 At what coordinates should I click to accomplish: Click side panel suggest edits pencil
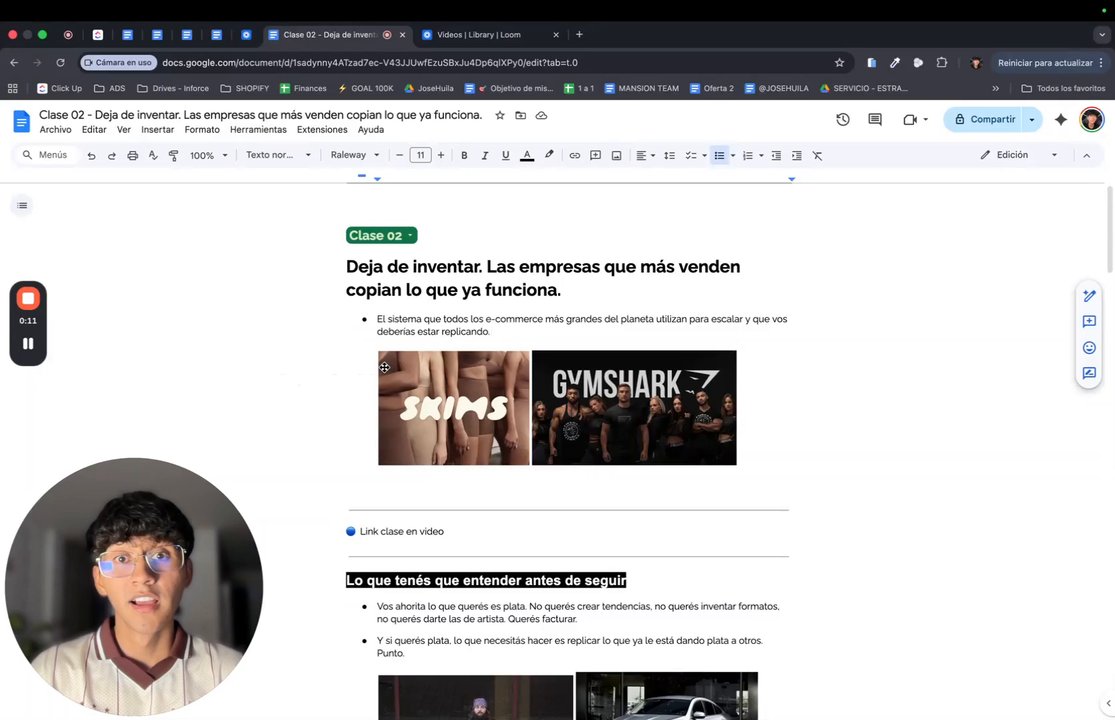click(1089, 296)
